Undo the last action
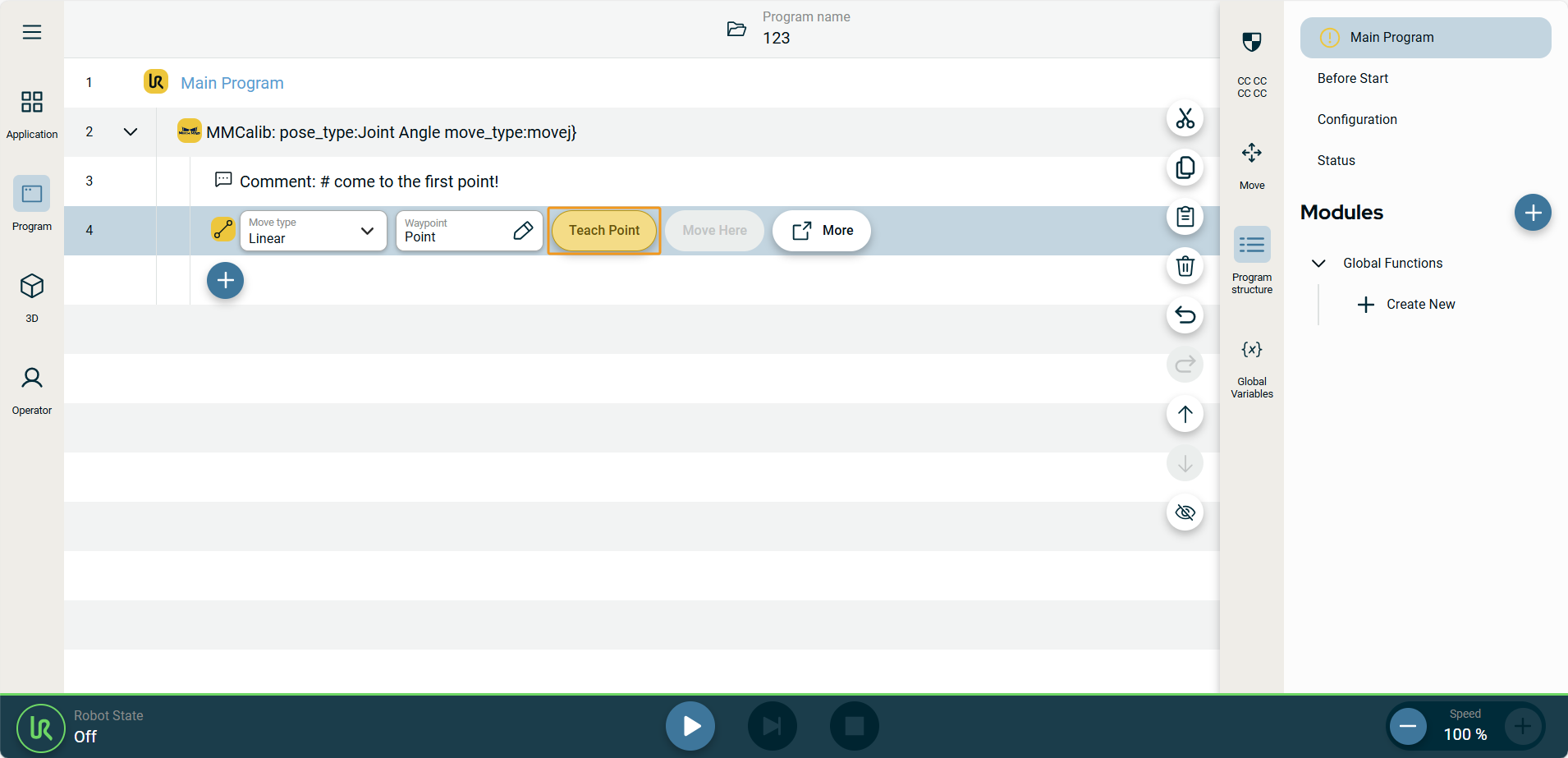The width and height of the screenshot is (1568, 758). click(x=1185, y=315)
